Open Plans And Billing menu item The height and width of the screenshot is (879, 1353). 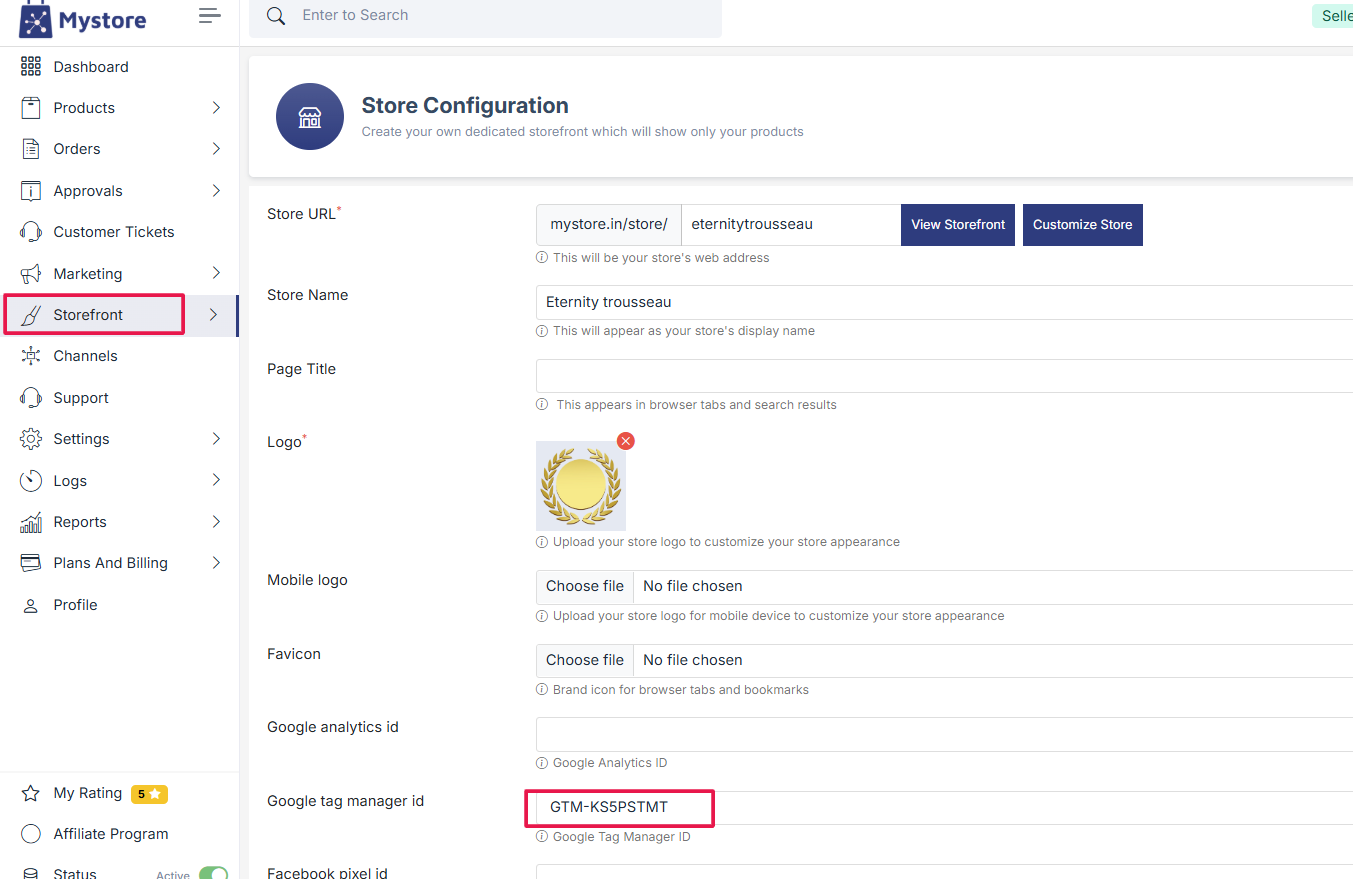pyautogui.click(x=110, y=563)
